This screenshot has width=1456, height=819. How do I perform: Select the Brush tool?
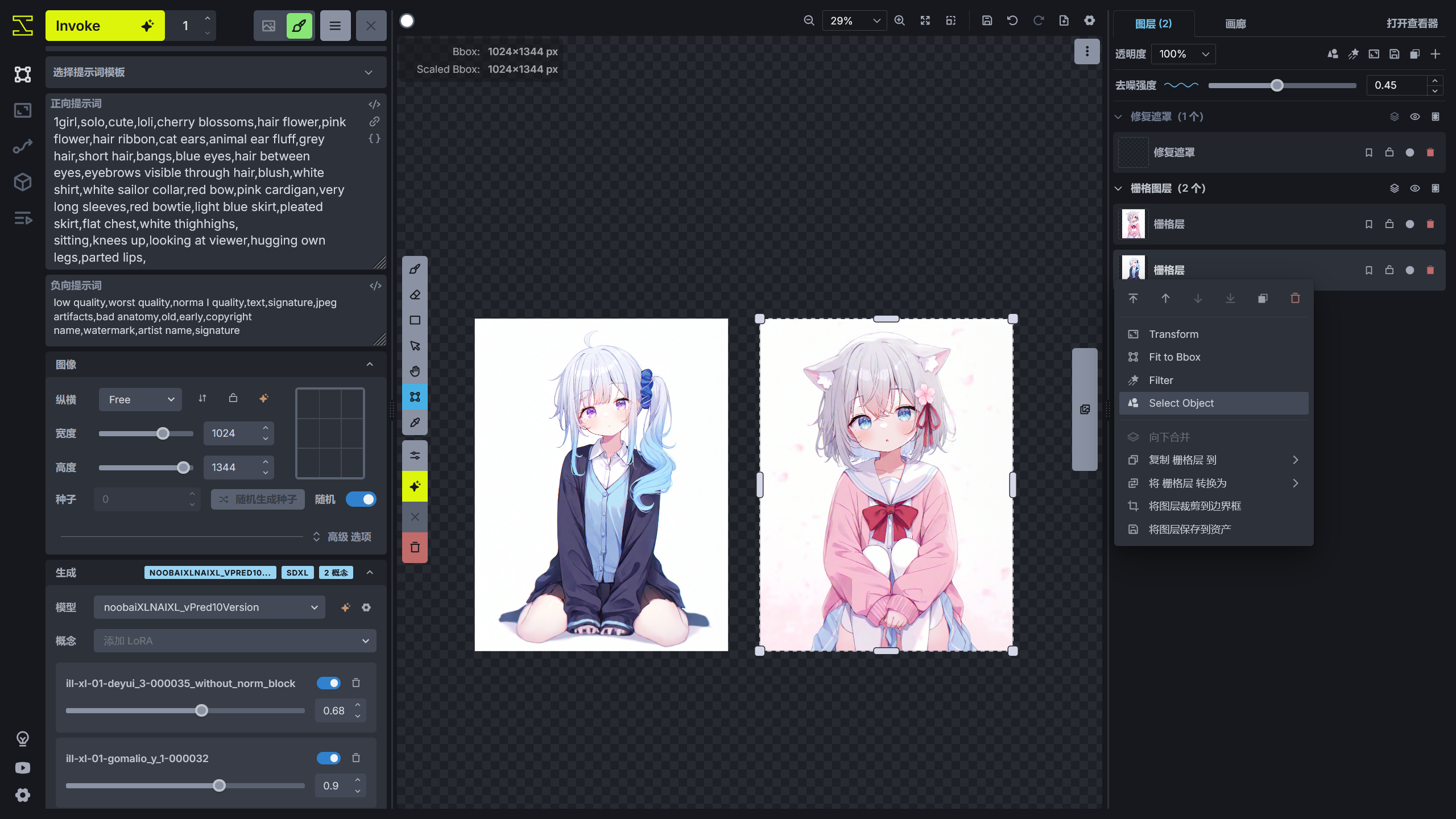click(x=414, y=268)
